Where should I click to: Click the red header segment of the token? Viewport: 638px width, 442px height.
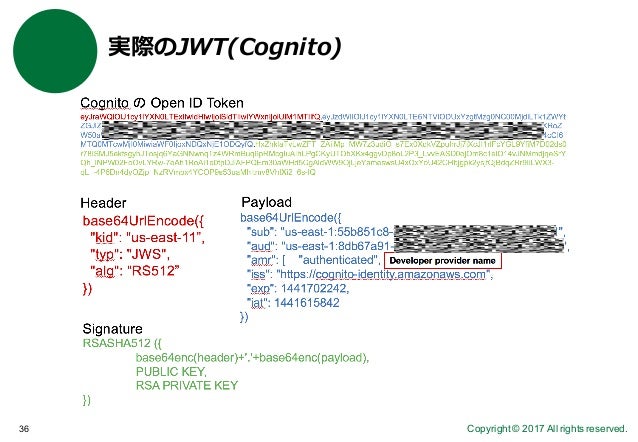201,117
